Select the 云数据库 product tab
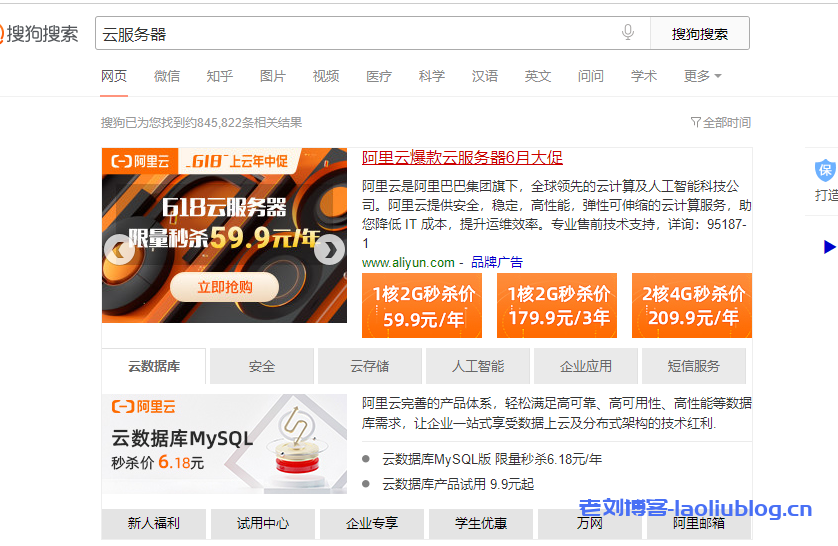The width and height of the screenshot is (838, 546). pos(154,366)
